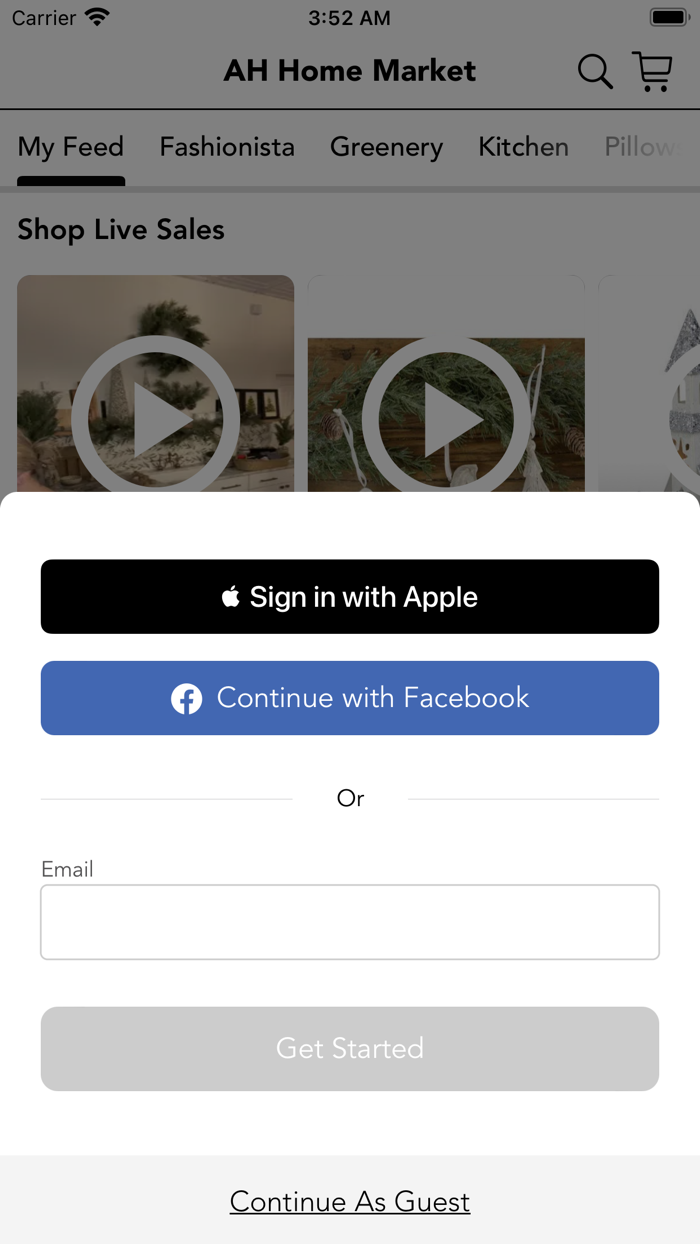Viewport: 700px width, 1244px height.
Task: Open search with the magnifying glass icon
Action: 595,72
